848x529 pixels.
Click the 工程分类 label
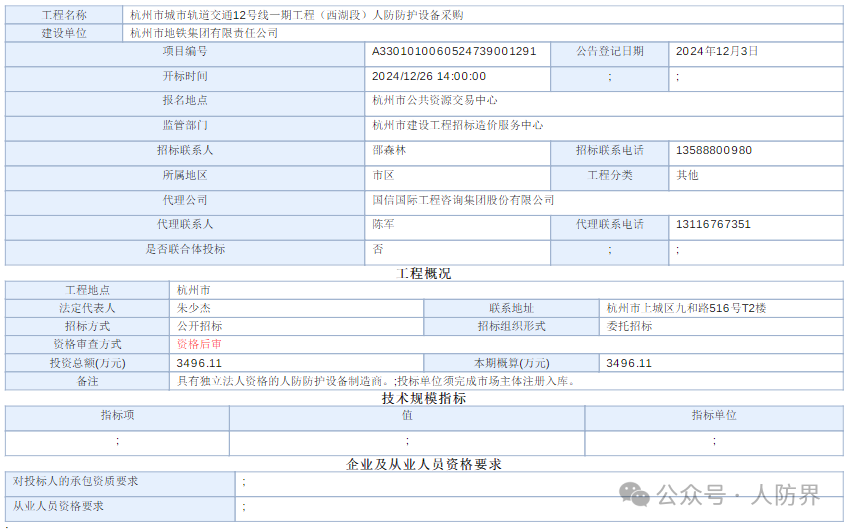pyautogui.click(x=610, y=175)
